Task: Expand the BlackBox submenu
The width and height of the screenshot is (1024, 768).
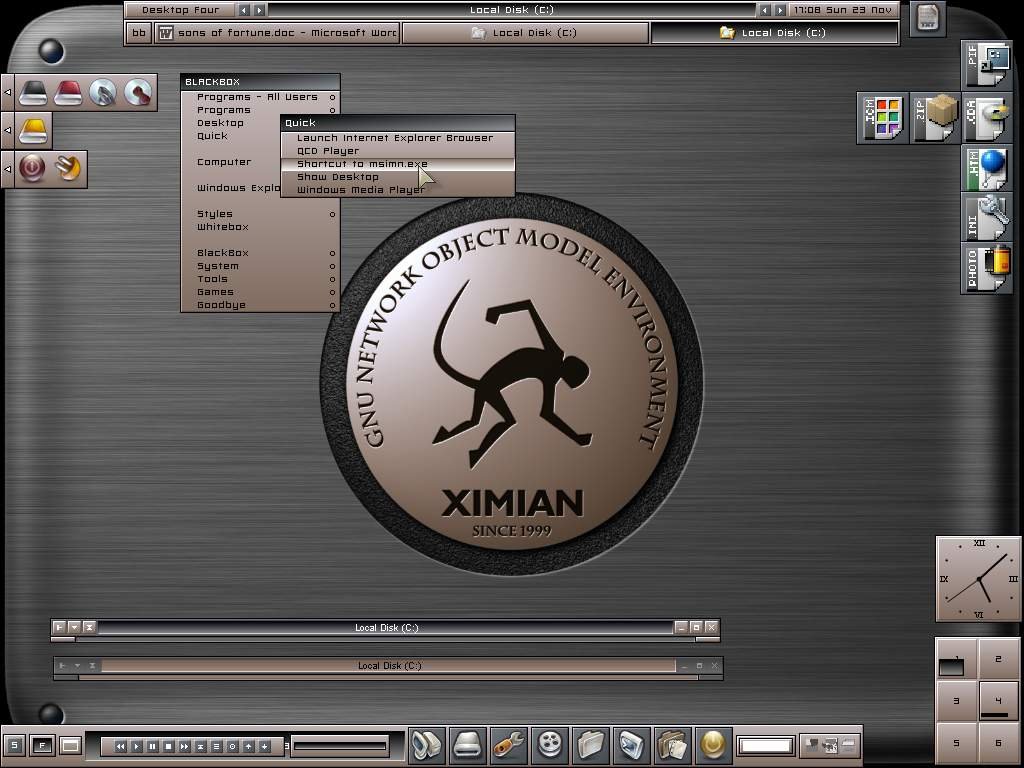Action: (260, 253)
